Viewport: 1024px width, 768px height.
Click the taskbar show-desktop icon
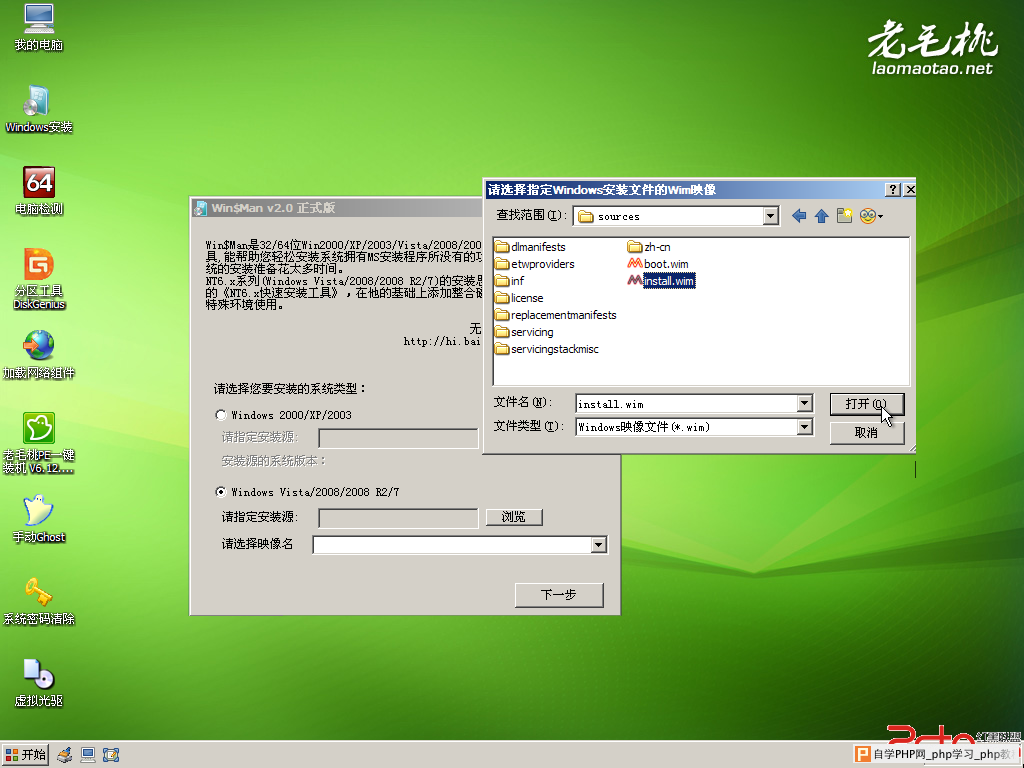(x=111, y=755)
